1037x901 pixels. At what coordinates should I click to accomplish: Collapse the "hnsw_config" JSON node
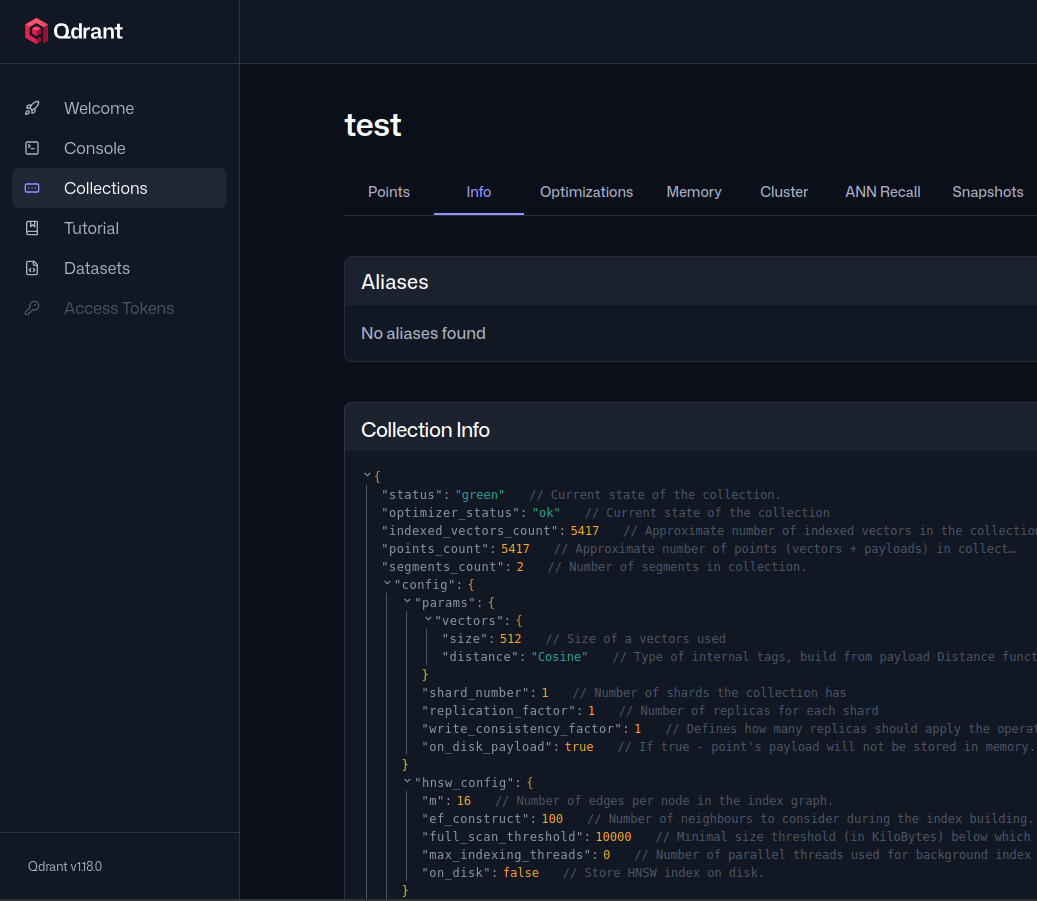407,781
